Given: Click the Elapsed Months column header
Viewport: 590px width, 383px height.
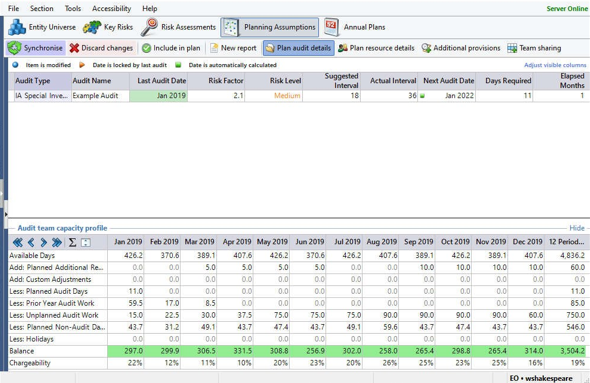Looking at the screenshot, I should [x=560, y=81].
